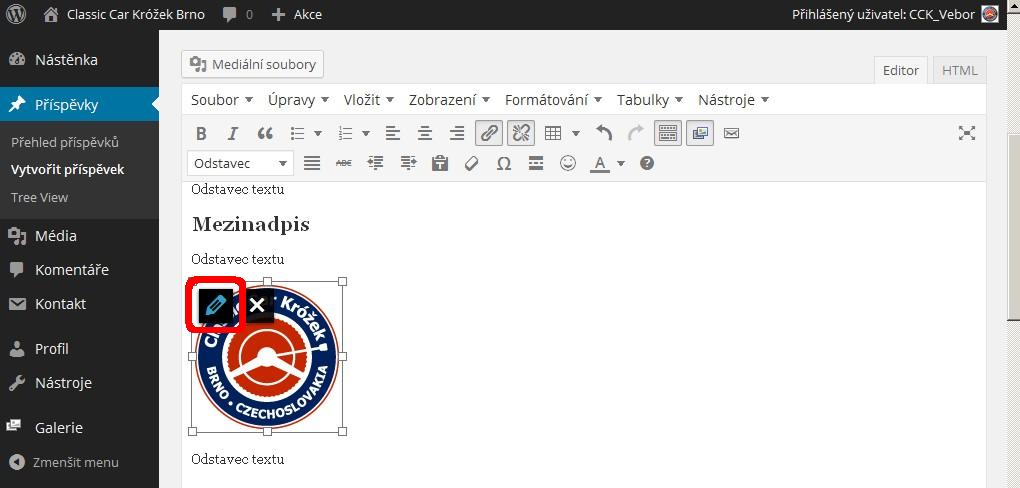Toggle italic formatting
The image size is (1020, 488).
click(233, 133)
